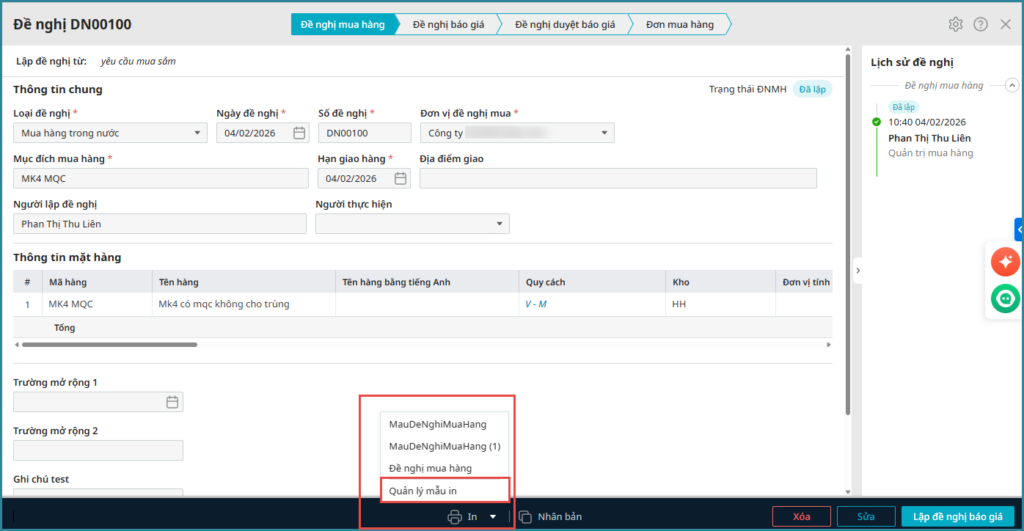Screen dimensions: 1024x531
Task: Open Đơn vị đề nghị mua dropdown
Action: [604, 133]
